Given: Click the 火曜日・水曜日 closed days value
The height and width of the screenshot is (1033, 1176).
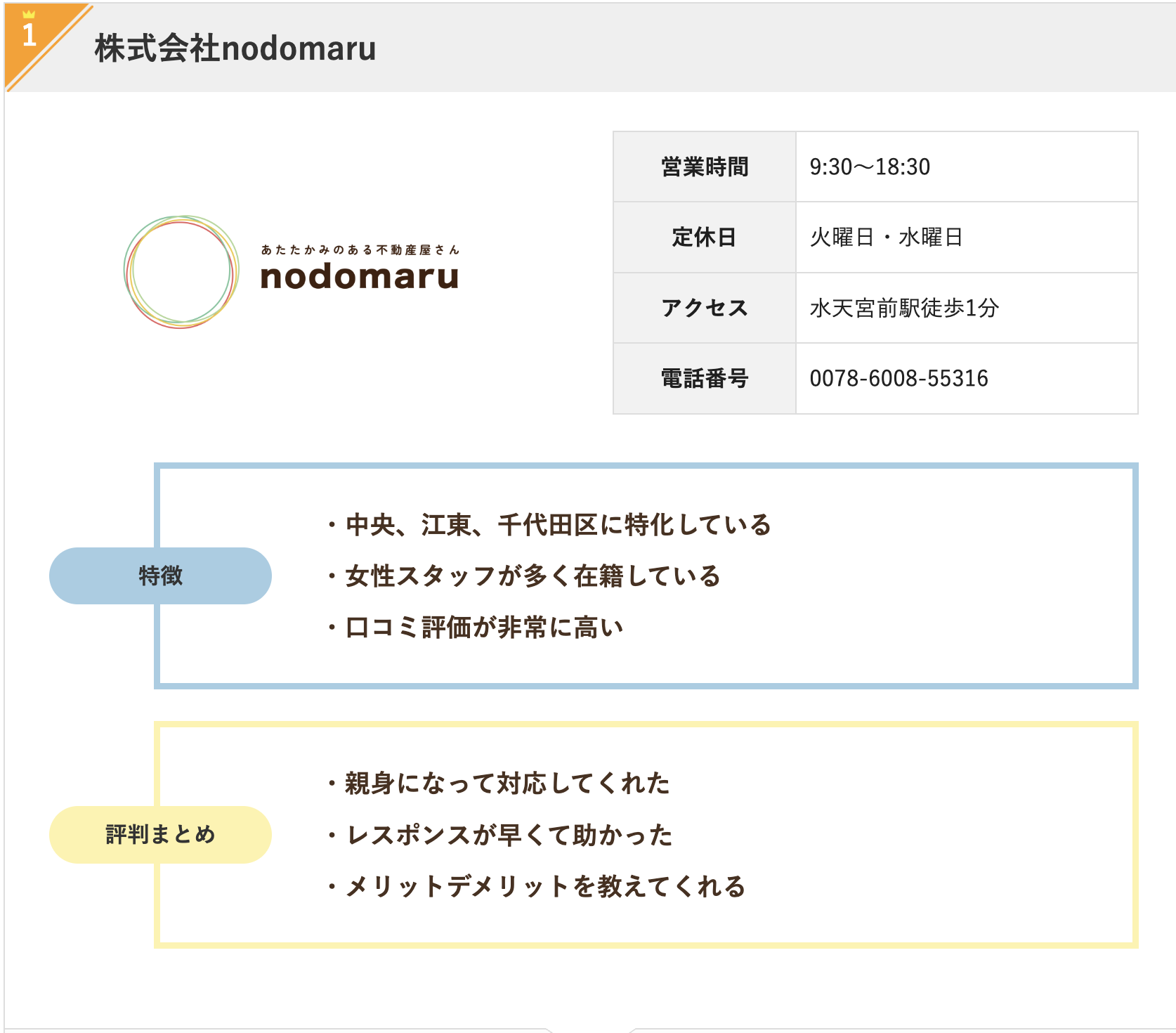Looking at the screenshot, I should click(x=886, y=238).
